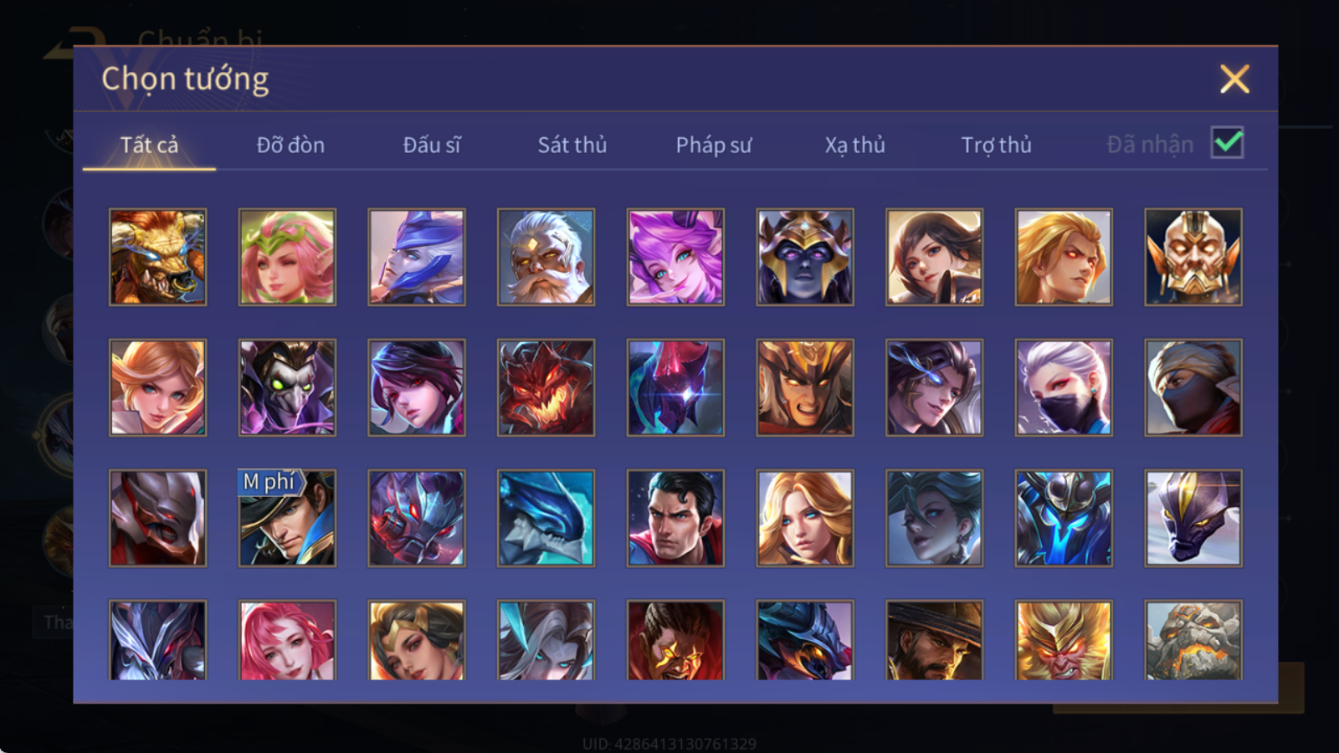This screenshot has width=1339, height=753.
Task: Show the Pháp sư heroes tab
Action: click(x=713, y=145)
